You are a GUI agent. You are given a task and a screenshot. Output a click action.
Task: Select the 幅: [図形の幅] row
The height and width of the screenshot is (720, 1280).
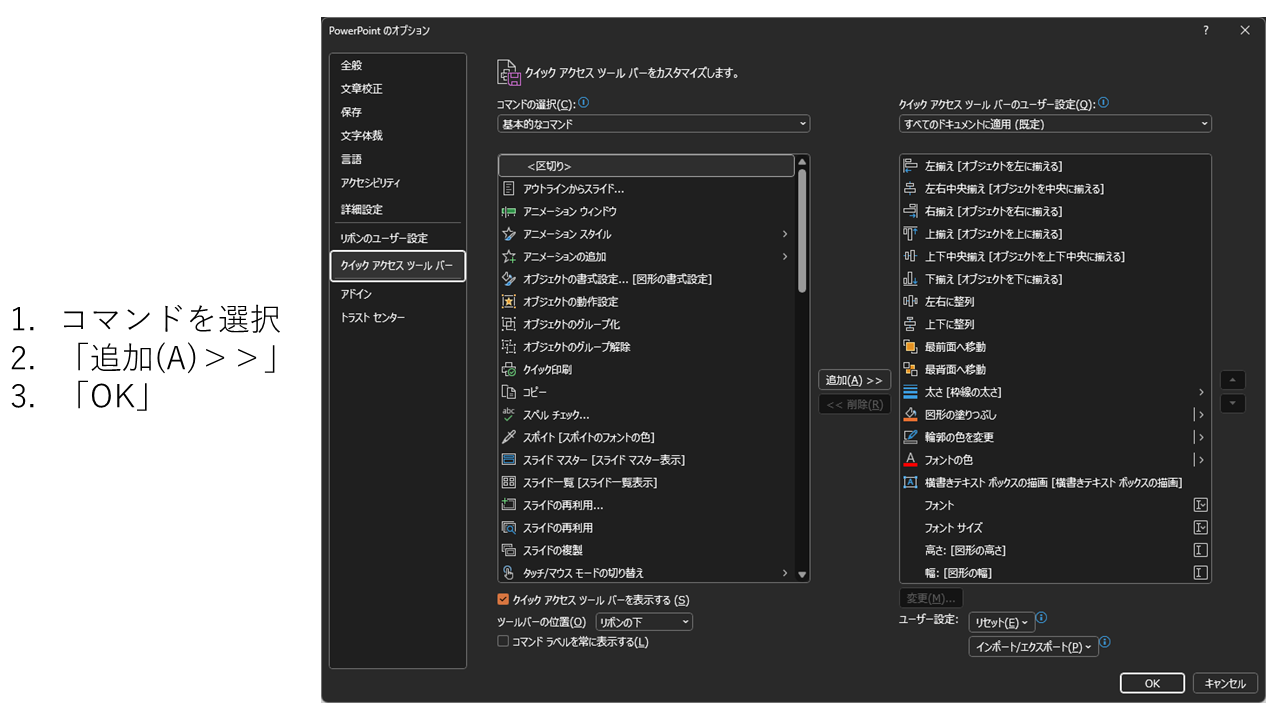(1055, 573)
